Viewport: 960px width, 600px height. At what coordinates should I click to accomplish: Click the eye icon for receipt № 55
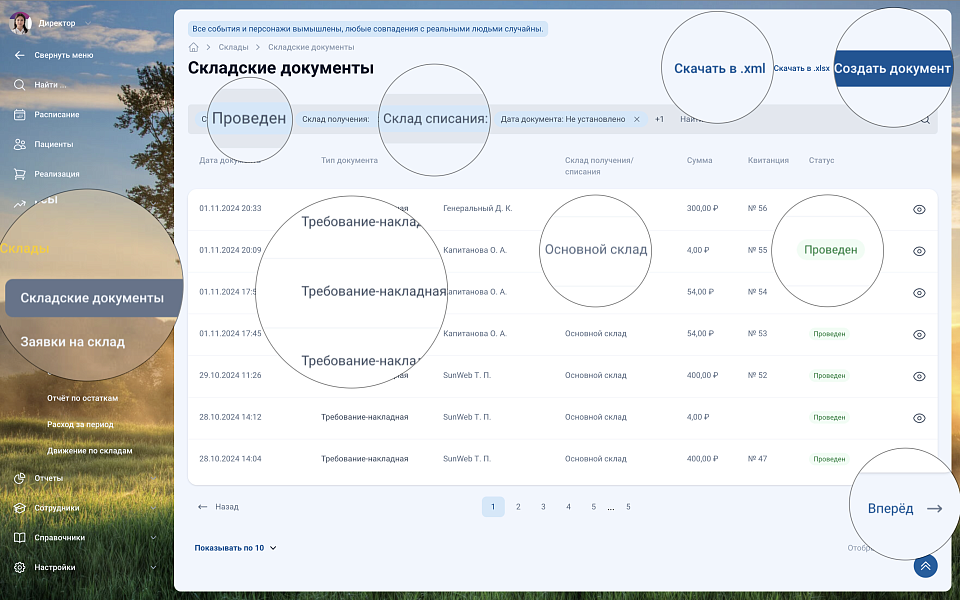tap(919, 251)
